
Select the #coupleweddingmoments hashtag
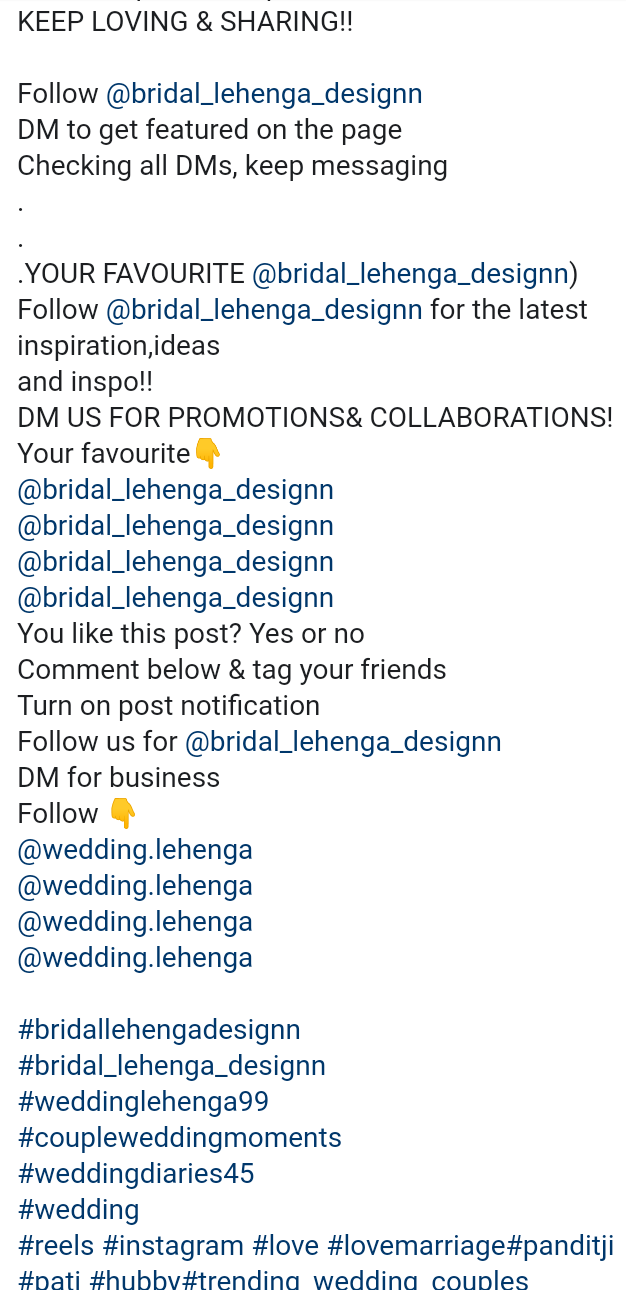click(180, 1138)
